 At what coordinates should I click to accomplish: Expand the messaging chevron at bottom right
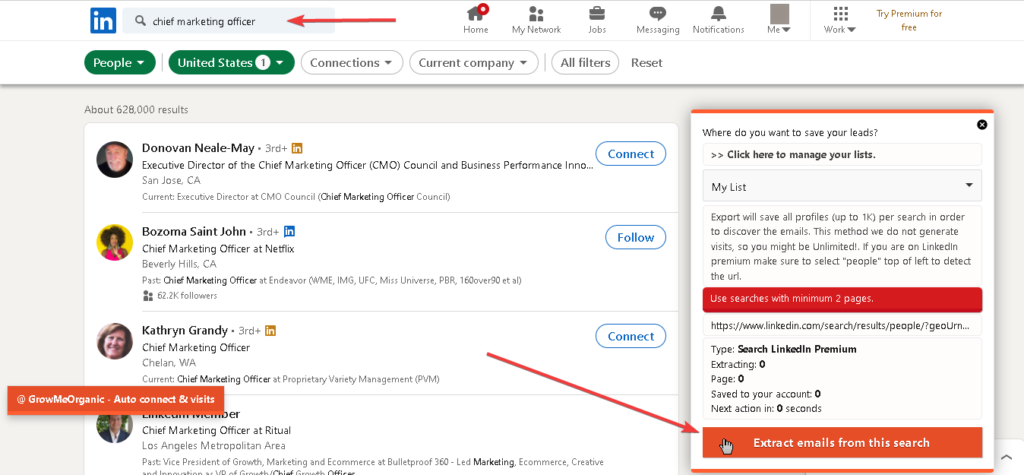pos(1006,457)
